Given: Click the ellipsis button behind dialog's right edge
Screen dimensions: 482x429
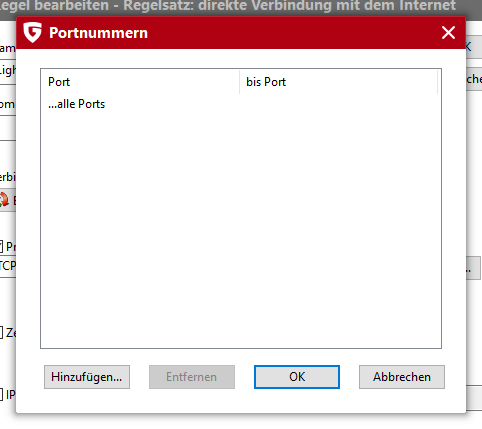Looking at the screenshot, I should pyautogui.click(x=473, y=268).
